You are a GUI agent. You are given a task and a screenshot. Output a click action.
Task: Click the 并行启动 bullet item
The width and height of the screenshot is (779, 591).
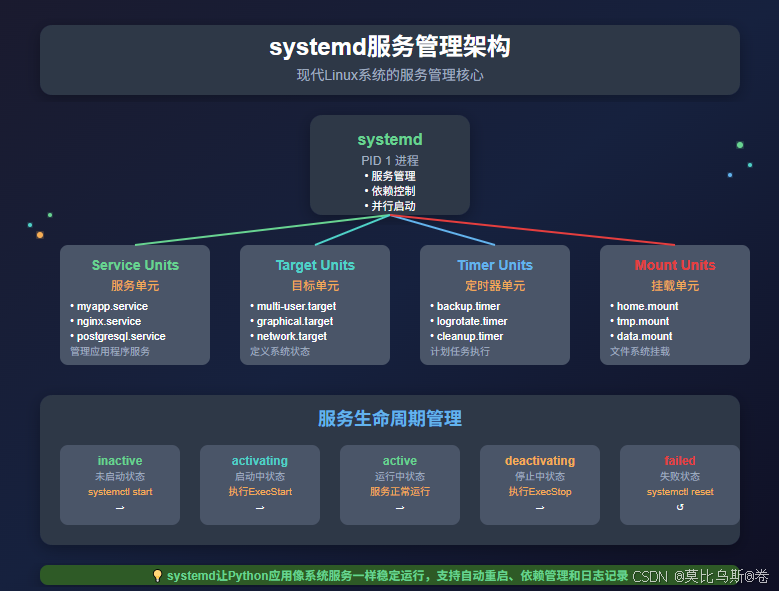390,206
